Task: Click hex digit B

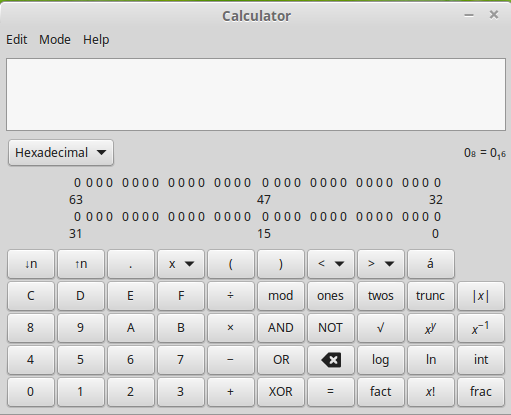Action: point(181,328)
